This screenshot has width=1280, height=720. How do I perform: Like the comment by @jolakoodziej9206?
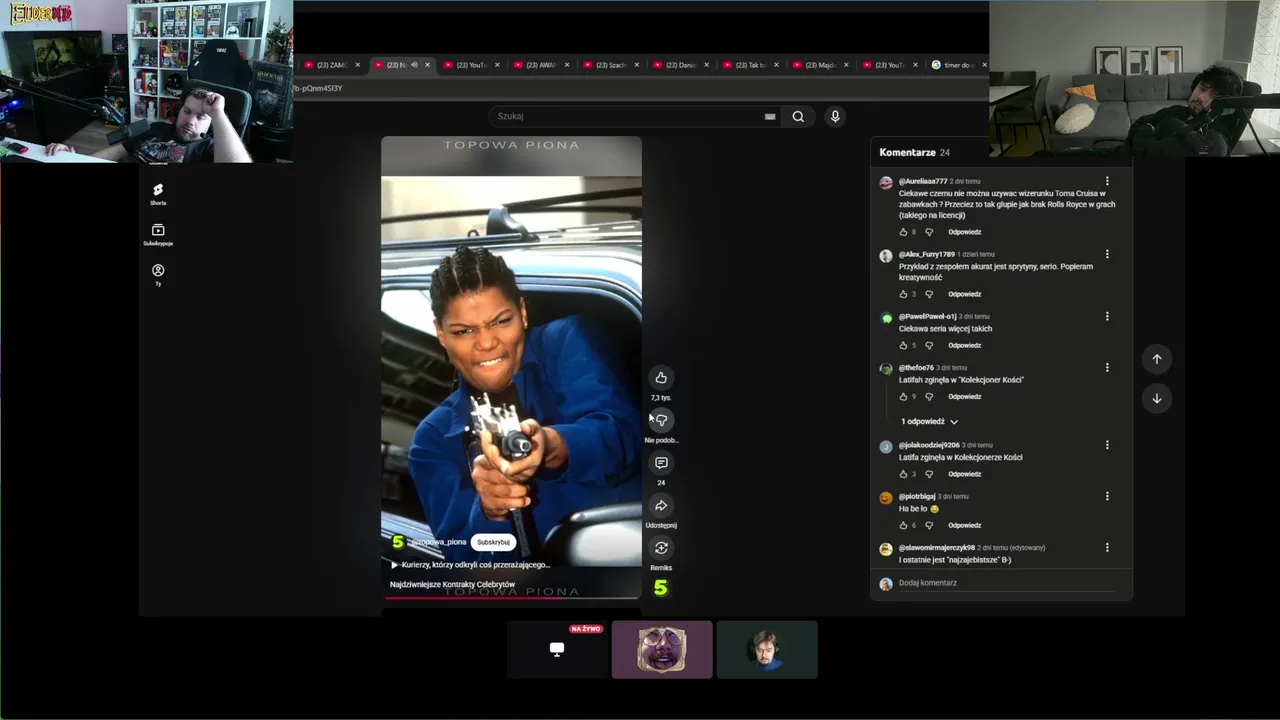click(904, 474)
